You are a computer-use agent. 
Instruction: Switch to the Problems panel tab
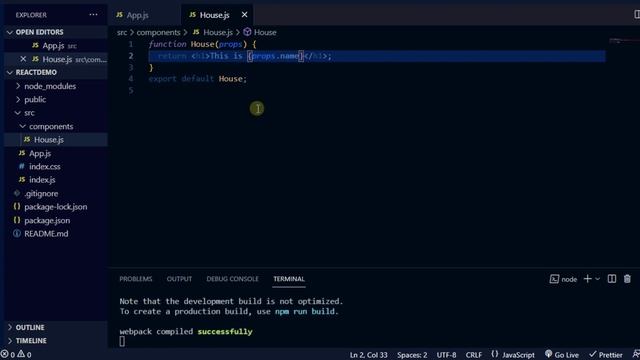click(136, 279)
